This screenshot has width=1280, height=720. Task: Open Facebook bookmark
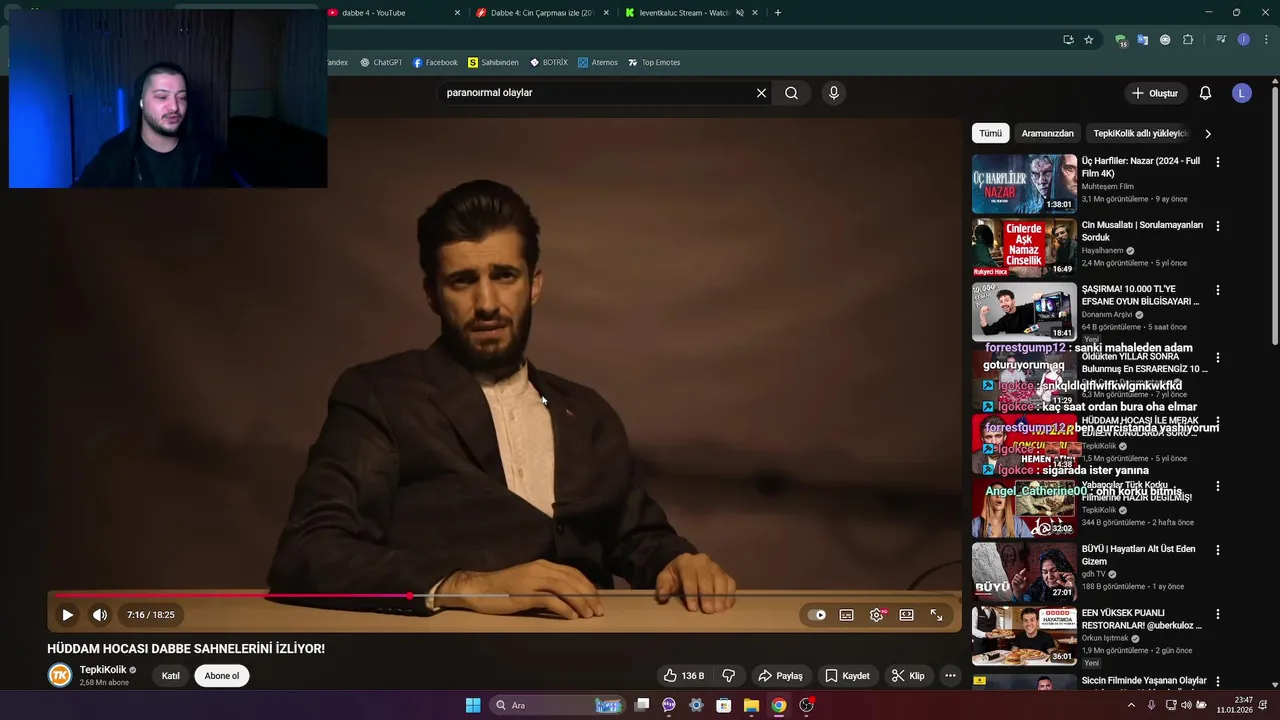coord(435,62)
